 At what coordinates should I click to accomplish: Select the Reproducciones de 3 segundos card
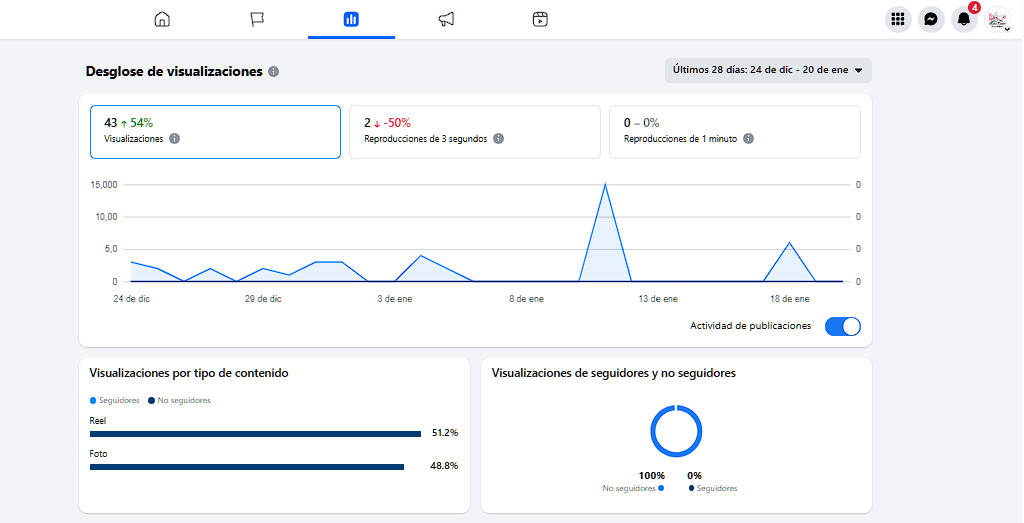[474, 131]
